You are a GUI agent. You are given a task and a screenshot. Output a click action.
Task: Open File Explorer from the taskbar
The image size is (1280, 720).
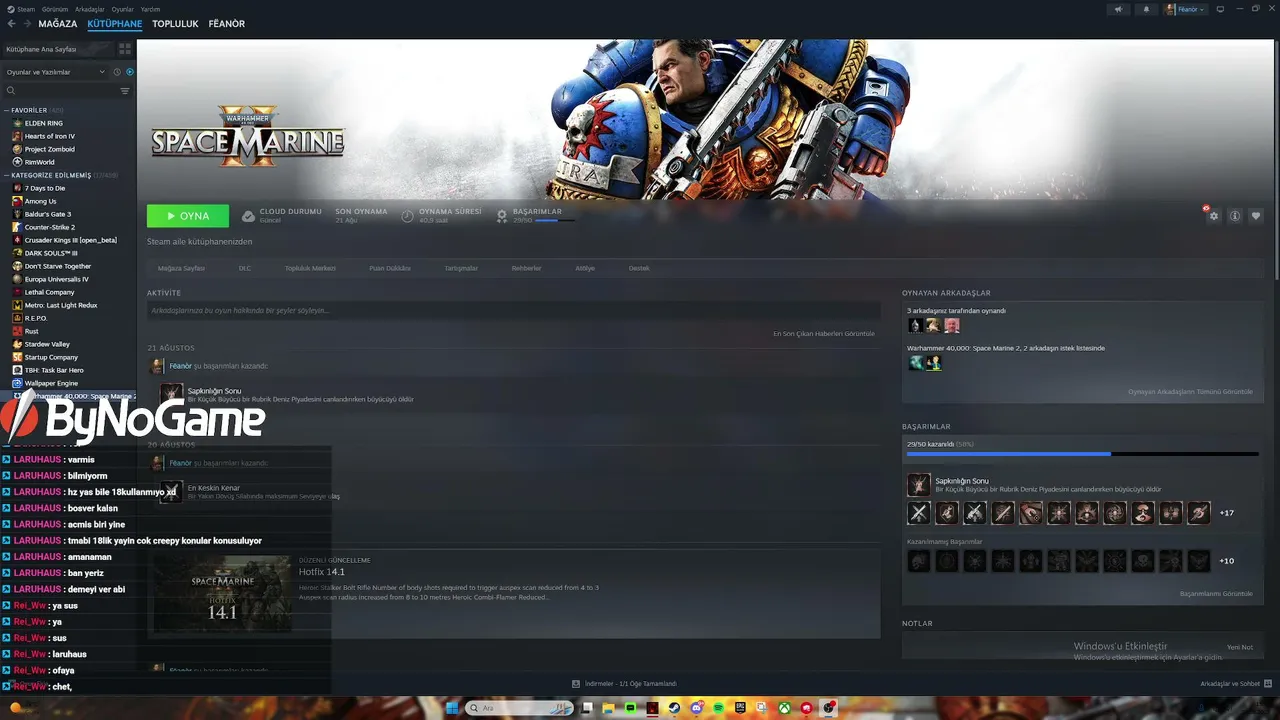pyautogui.click(x=608, y=708)
